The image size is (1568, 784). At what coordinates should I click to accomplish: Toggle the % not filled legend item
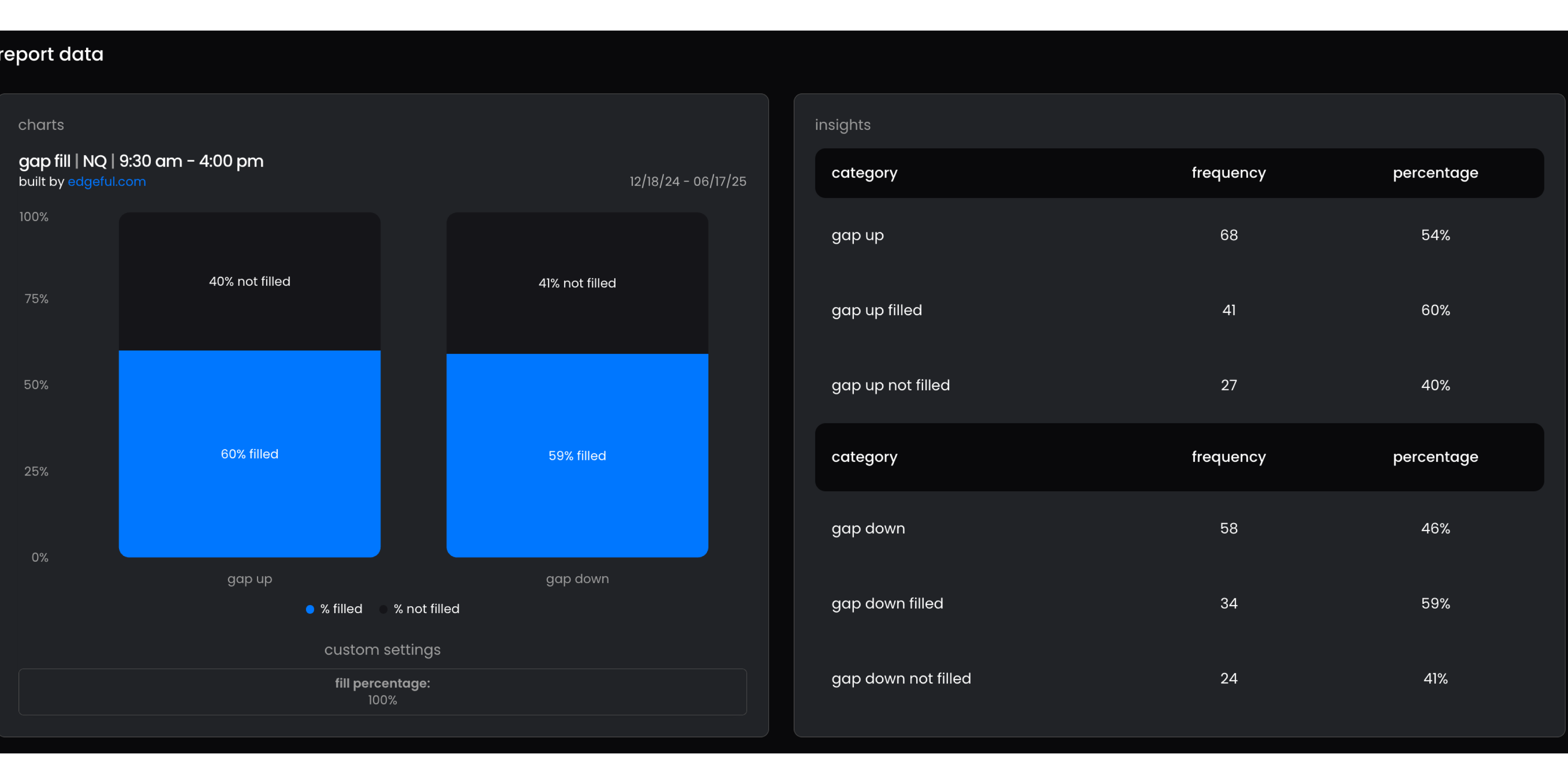point(426,609)
